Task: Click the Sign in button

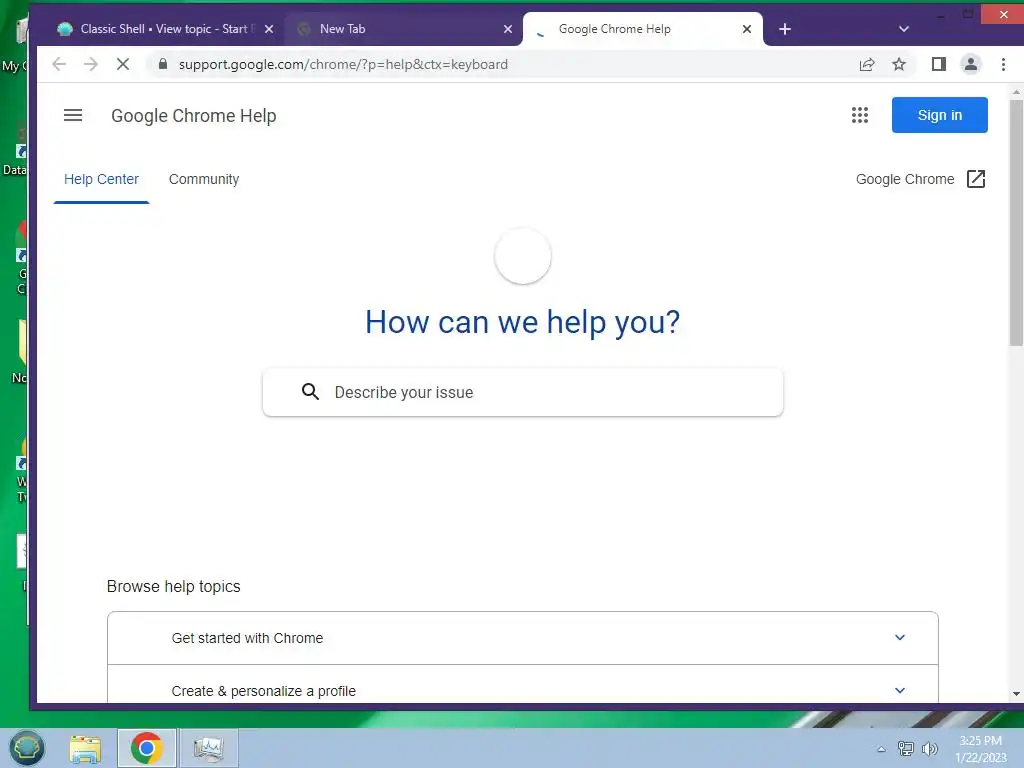Action: tap(939, 115)
